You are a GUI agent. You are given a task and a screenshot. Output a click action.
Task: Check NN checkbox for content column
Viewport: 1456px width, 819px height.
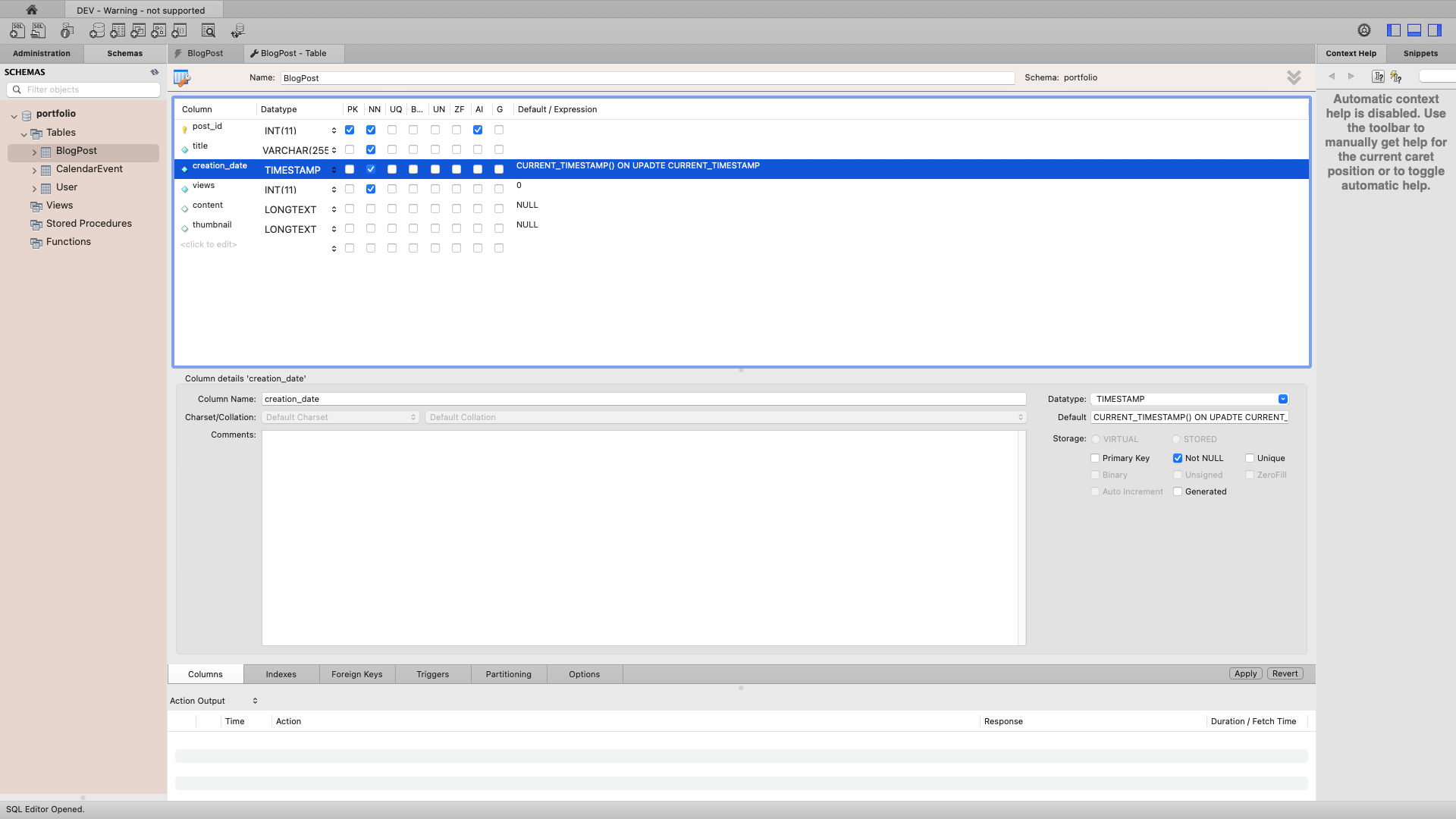click(x=371, y=209)
